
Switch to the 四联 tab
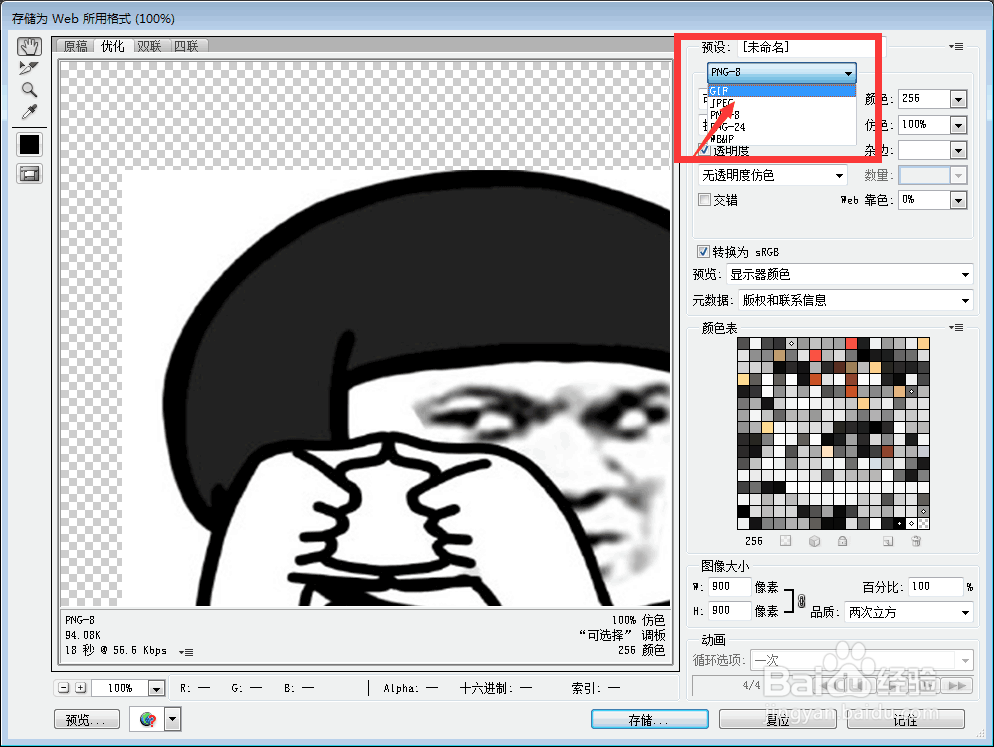186,46
